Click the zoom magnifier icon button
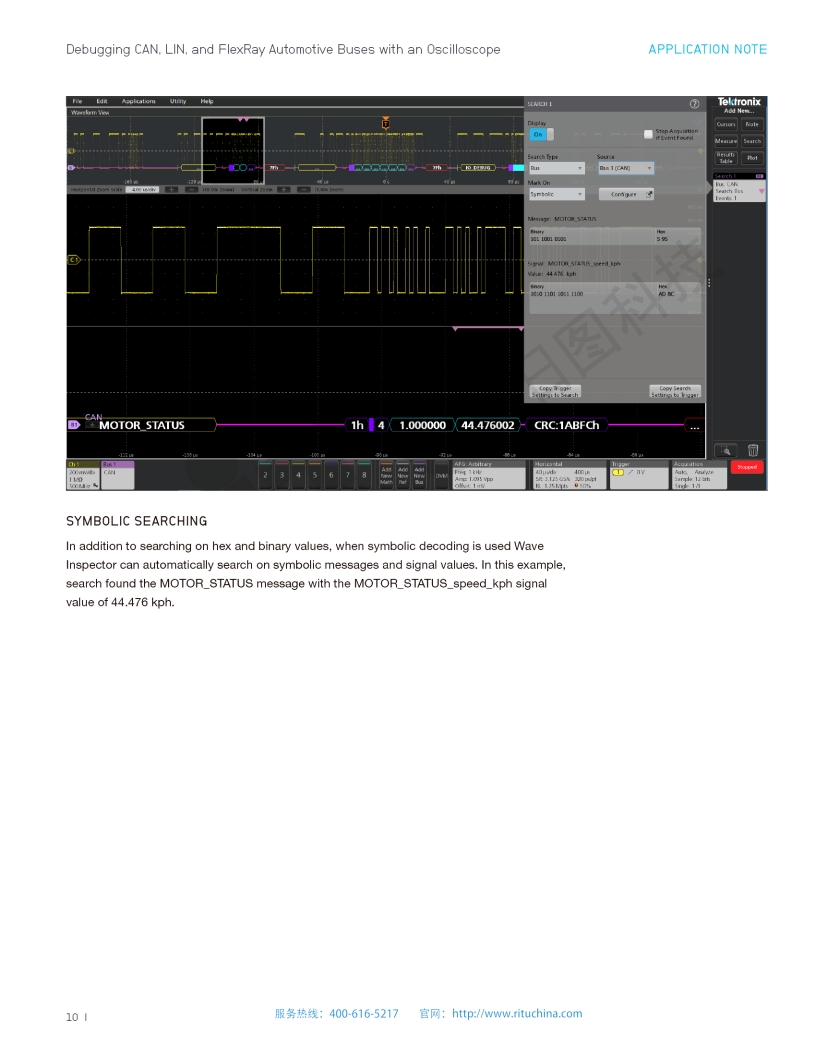Viewport: 816px width, 1056px height. tap(726, 451)
